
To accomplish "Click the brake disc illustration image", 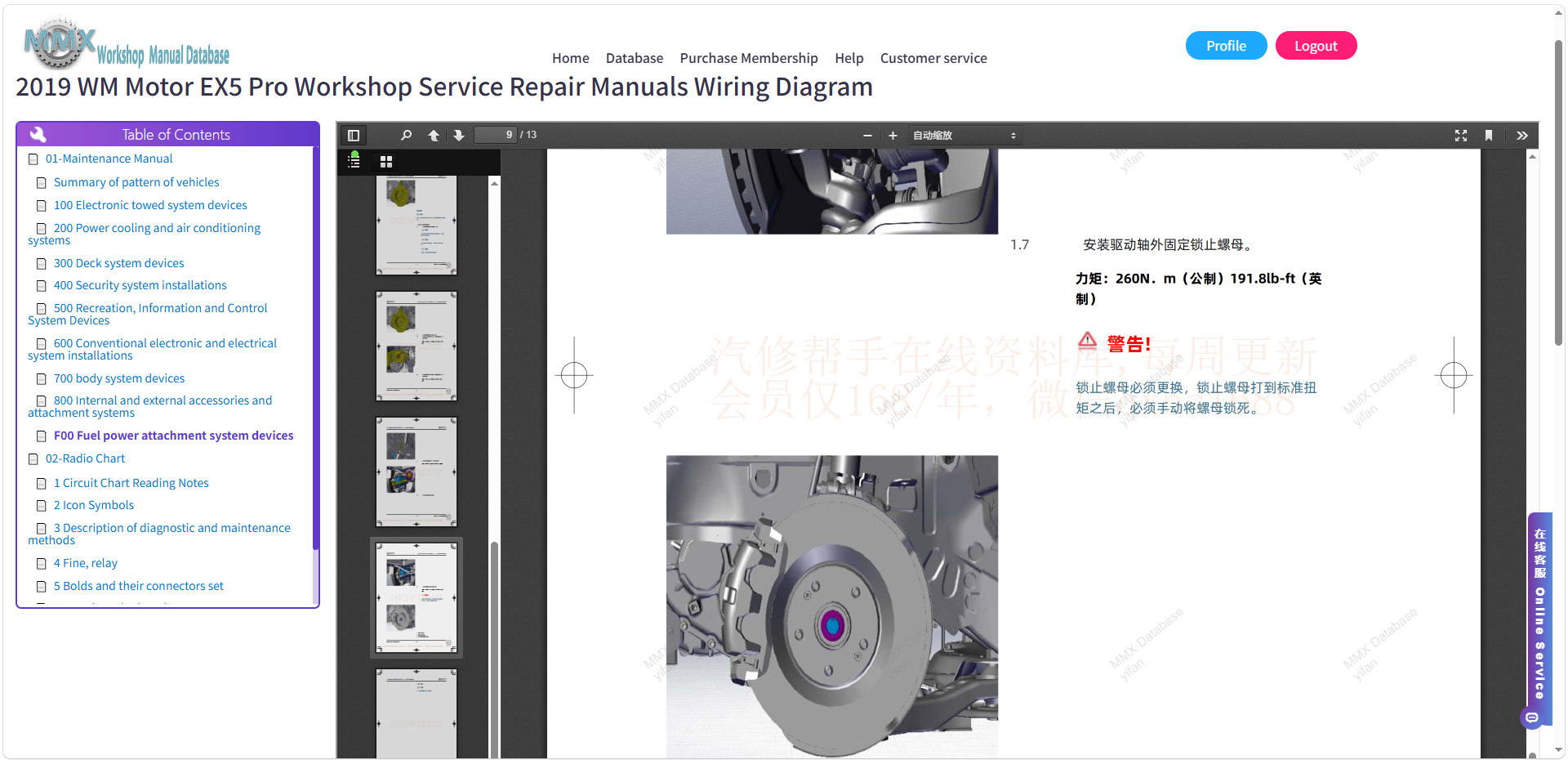I will 832,606.
